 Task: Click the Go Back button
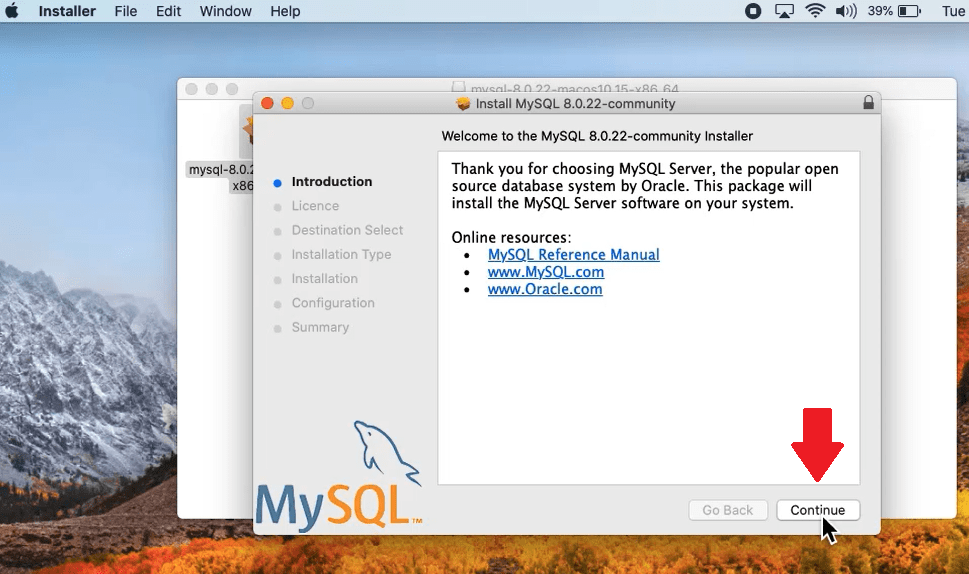click(x=728, y=510)
